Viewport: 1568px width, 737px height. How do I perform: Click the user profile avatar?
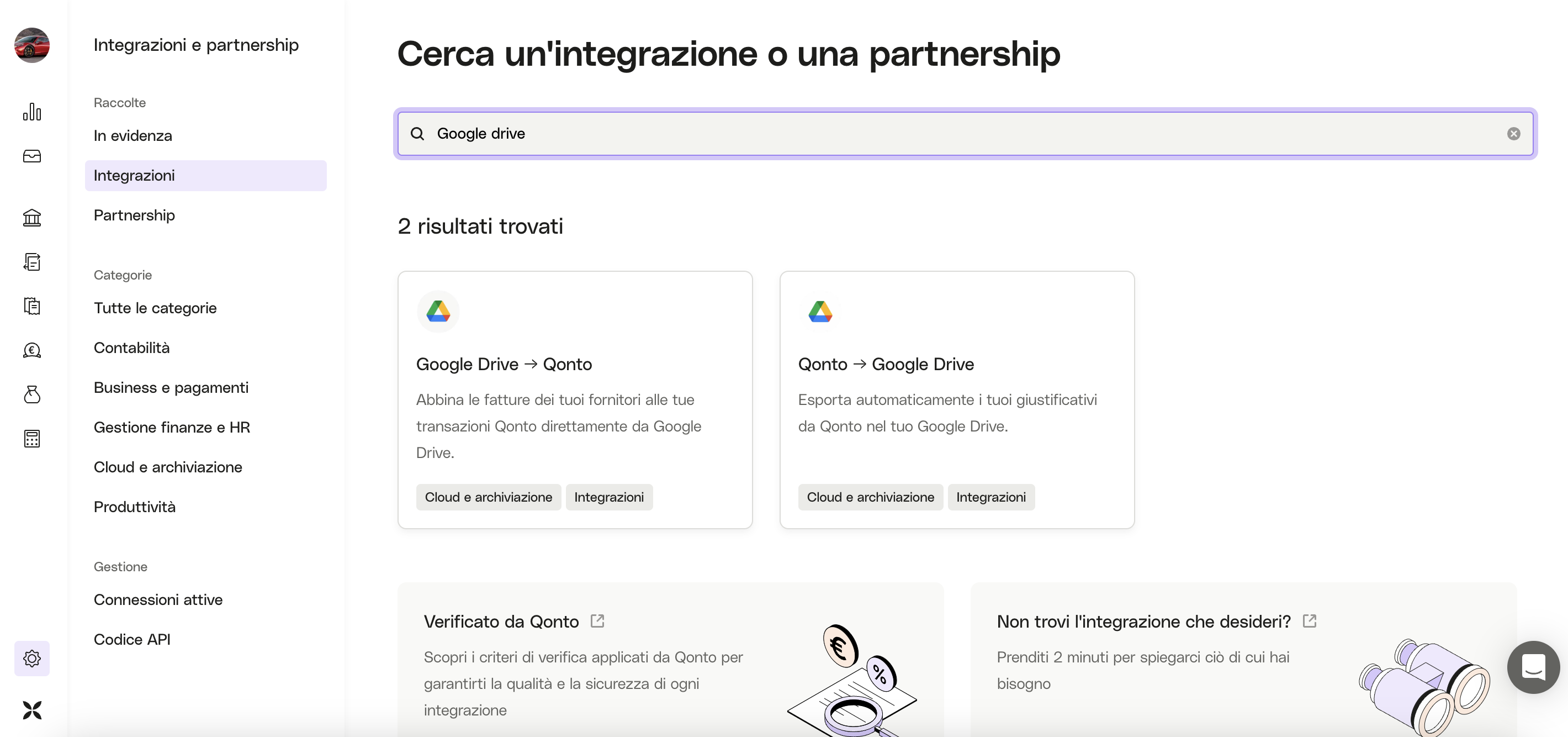pos(31,45)
